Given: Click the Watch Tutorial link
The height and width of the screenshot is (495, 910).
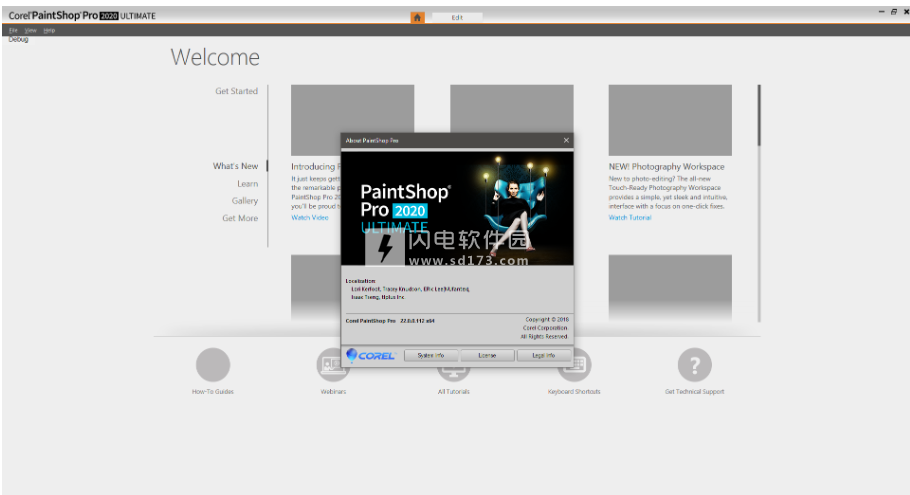Looking at the screenshot, I should pos(630,218).
